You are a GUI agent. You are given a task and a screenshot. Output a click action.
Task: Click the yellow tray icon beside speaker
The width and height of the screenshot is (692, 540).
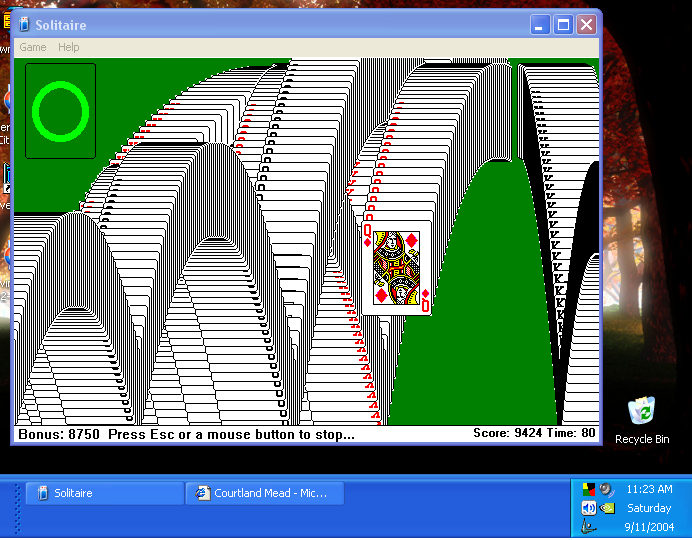607,508
